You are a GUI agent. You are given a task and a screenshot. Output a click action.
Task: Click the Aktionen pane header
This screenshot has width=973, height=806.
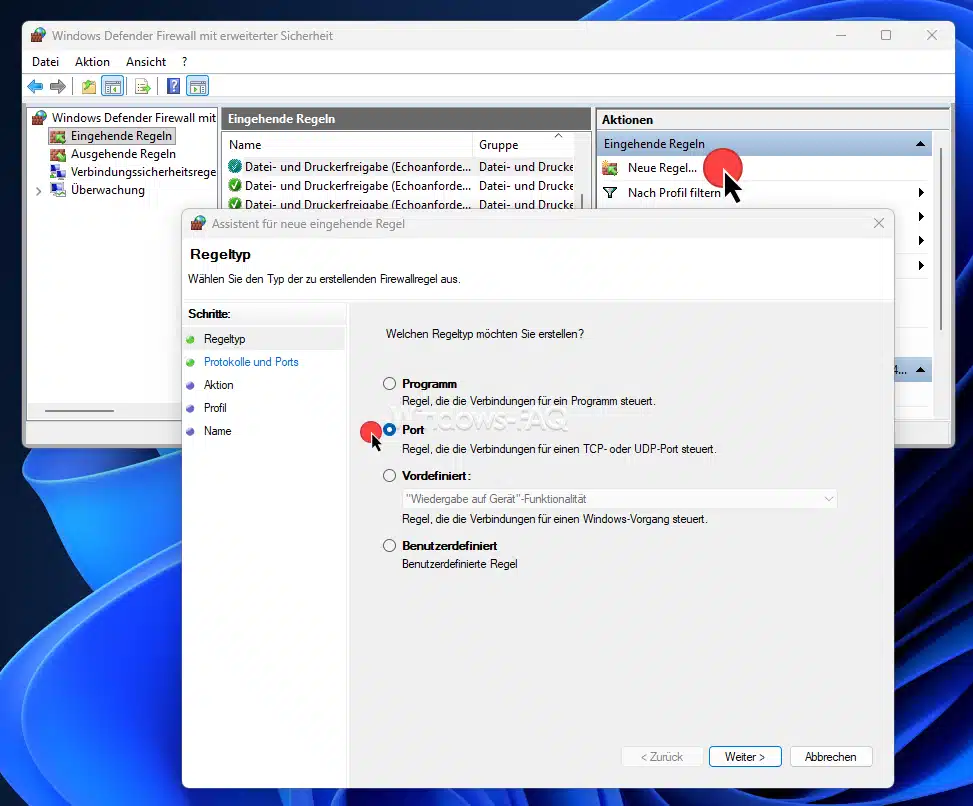[x=773, y=120]
